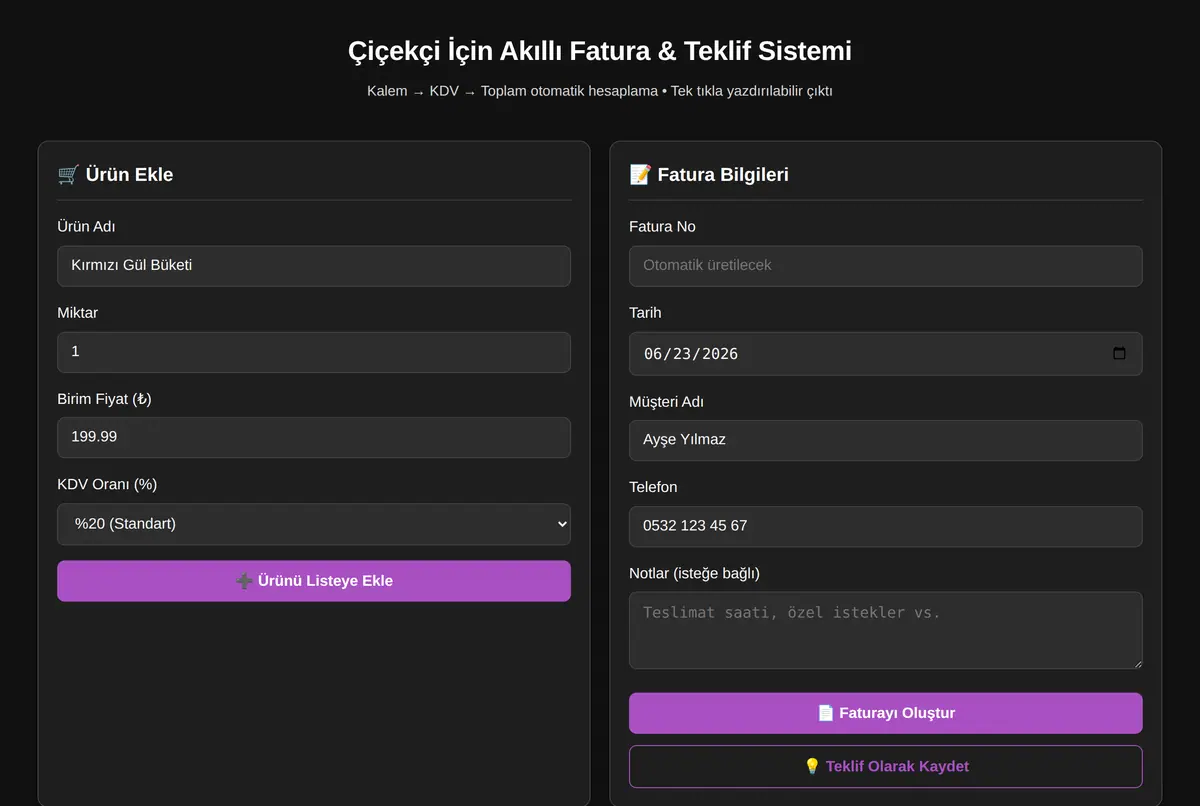Select the Telefon input field

886,526
